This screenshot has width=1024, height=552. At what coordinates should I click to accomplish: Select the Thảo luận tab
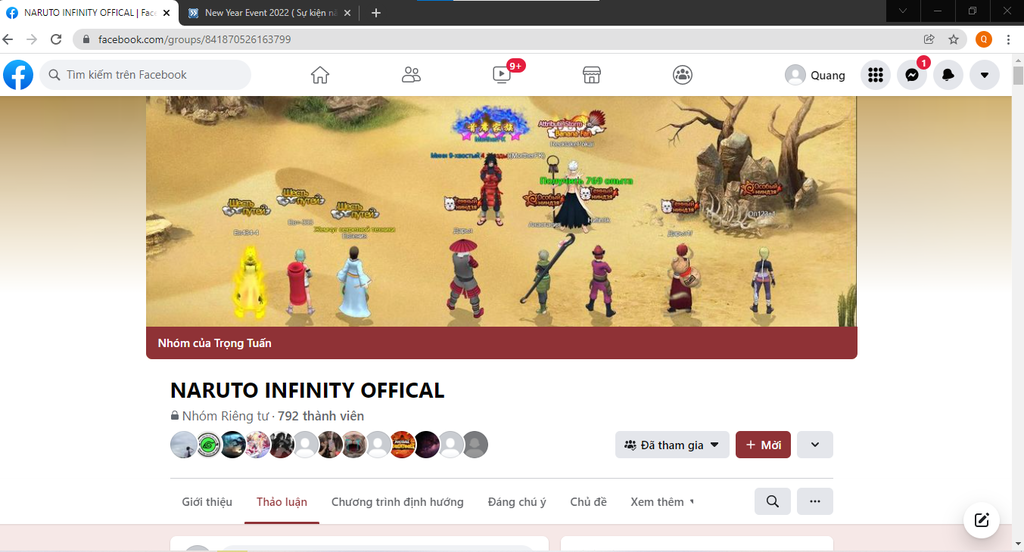[281, 502]
